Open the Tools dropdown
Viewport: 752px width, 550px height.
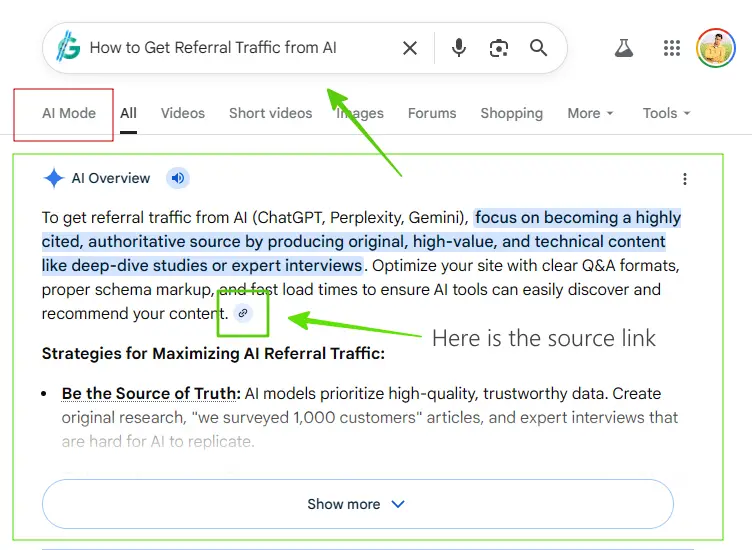[x=666, y=113]
